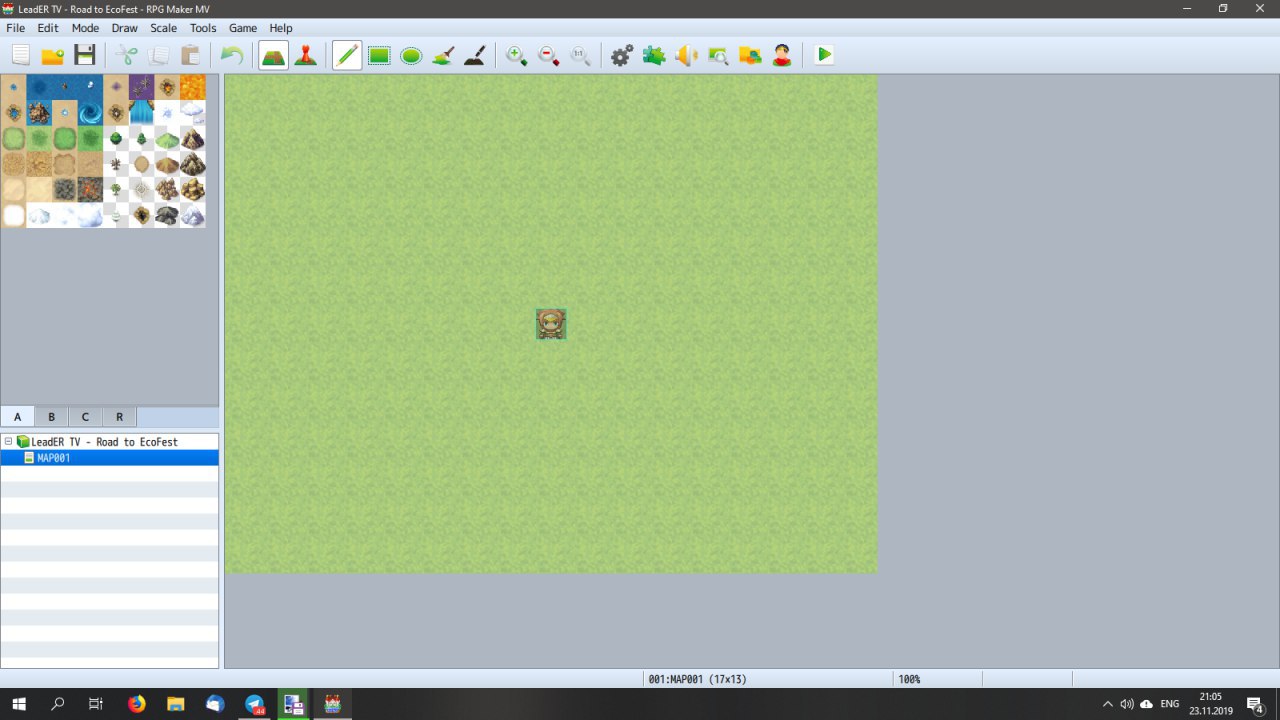
Task: Pick the snowy mountain tile
Action: click(193, 215)
